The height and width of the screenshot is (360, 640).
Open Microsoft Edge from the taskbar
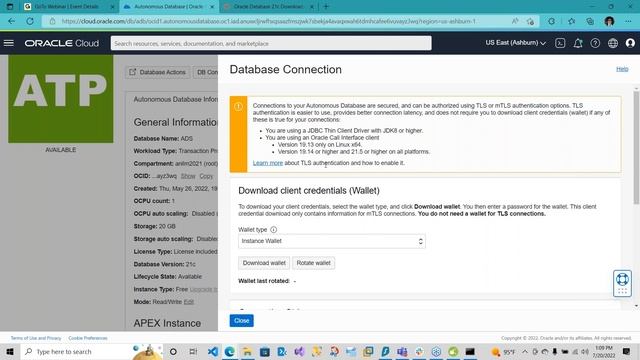click(230, 351)
